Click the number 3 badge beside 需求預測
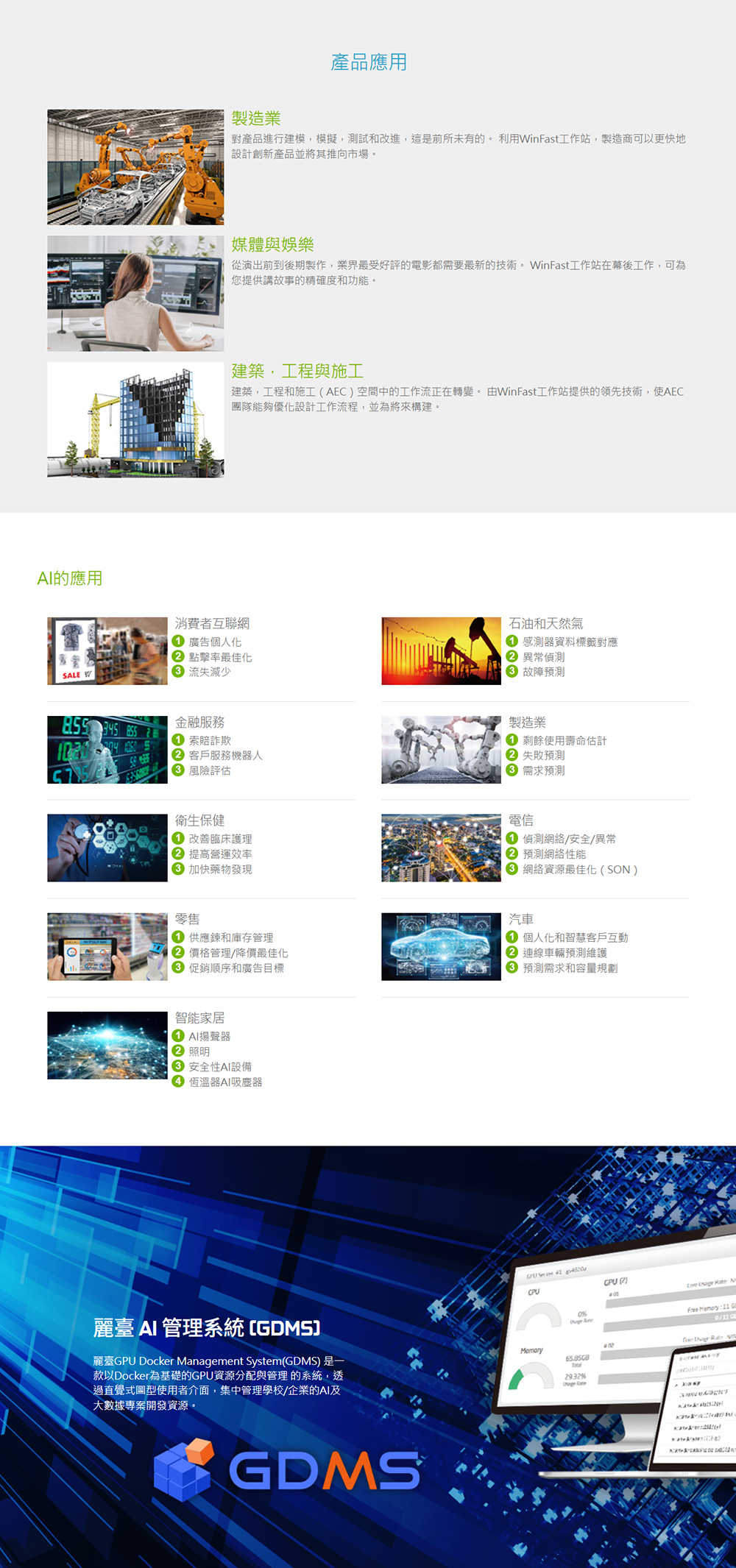 pos(512,770)
